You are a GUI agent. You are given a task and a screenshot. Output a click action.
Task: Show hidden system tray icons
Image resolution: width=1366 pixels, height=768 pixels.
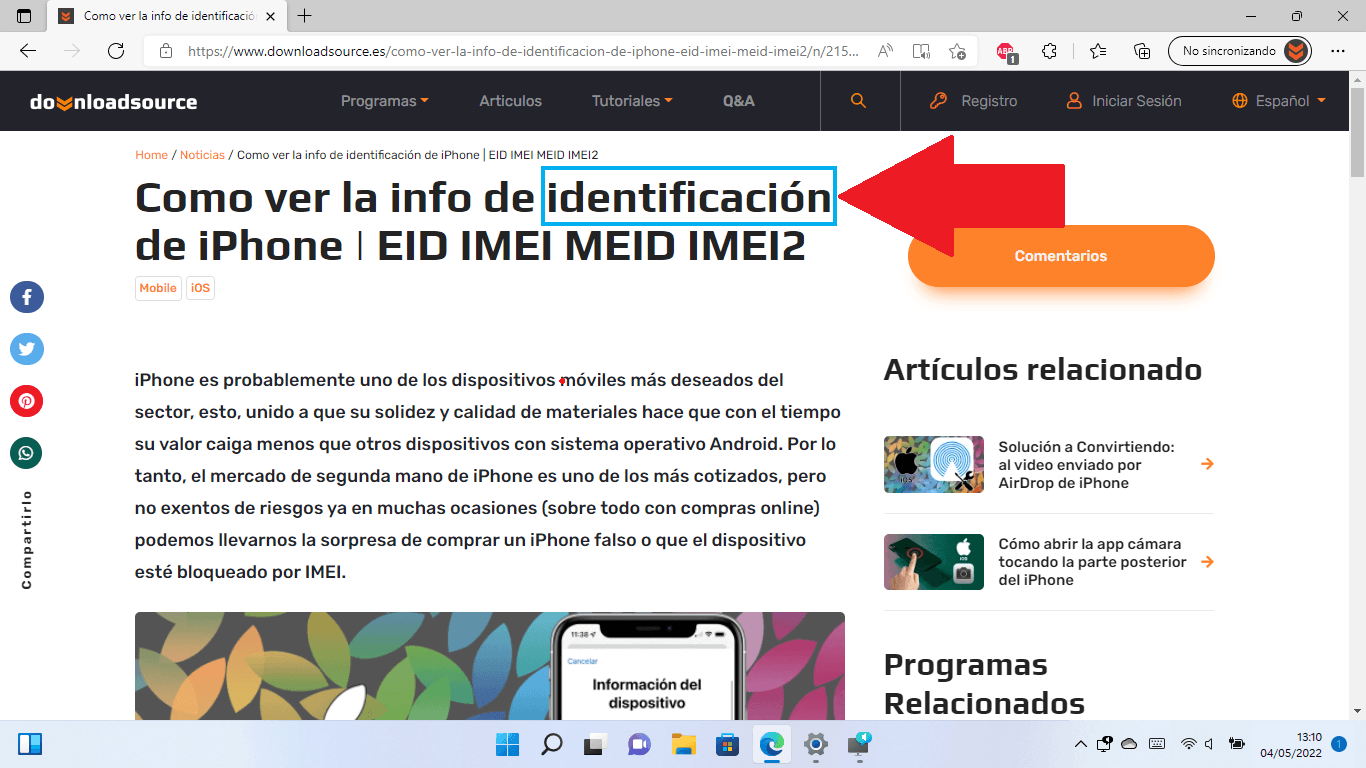(x=1080, y=744)
